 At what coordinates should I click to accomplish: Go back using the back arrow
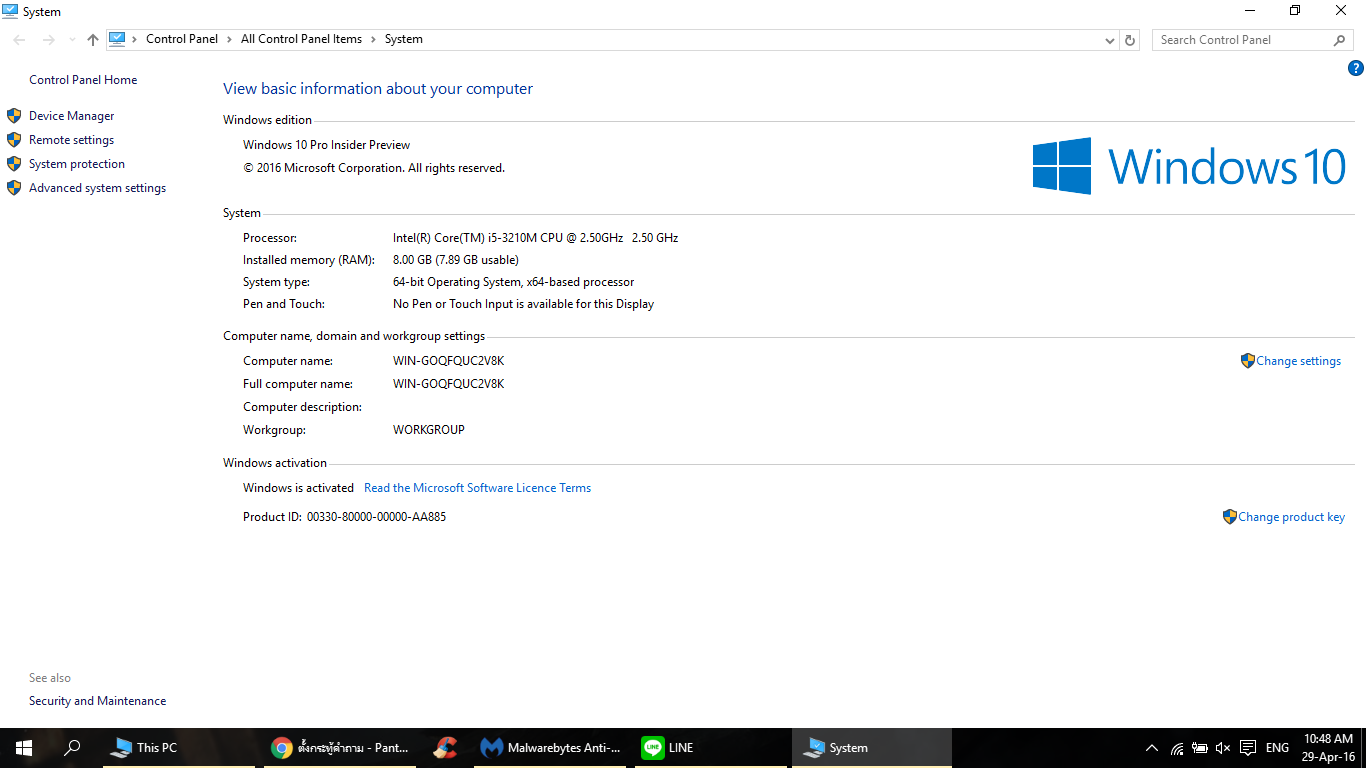point(20,40)
